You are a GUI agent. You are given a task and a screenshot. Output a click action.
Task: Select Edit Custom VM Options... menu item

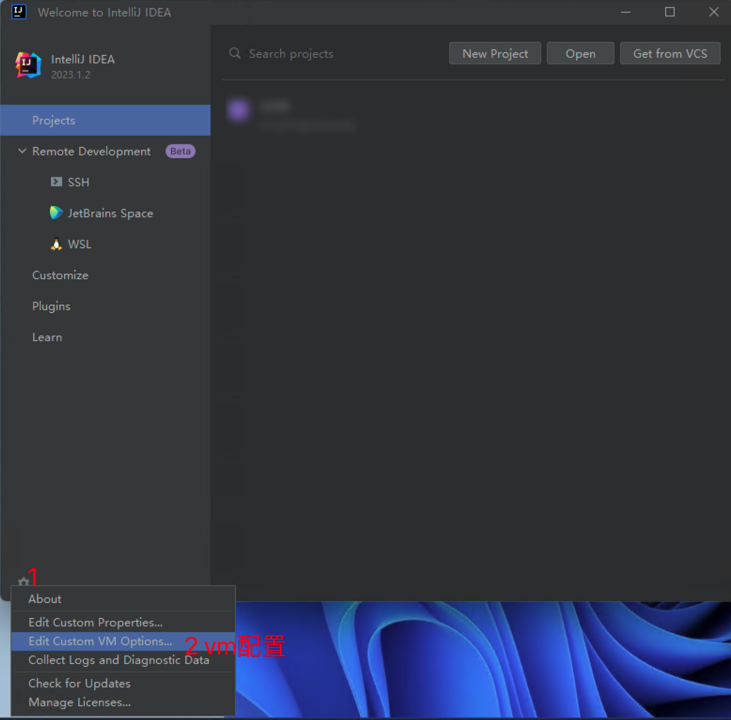pos(124,641)
